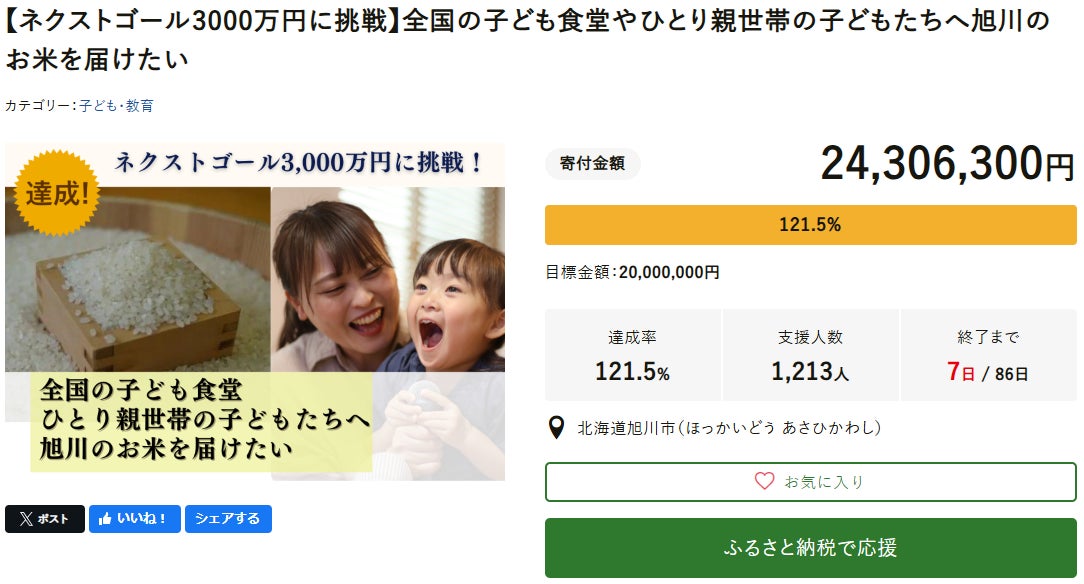This screenshot has width=1084, height=584.
Task: Click the 24,306,300円 donation total
Action: pyautogui.click(x=946, y=164)
